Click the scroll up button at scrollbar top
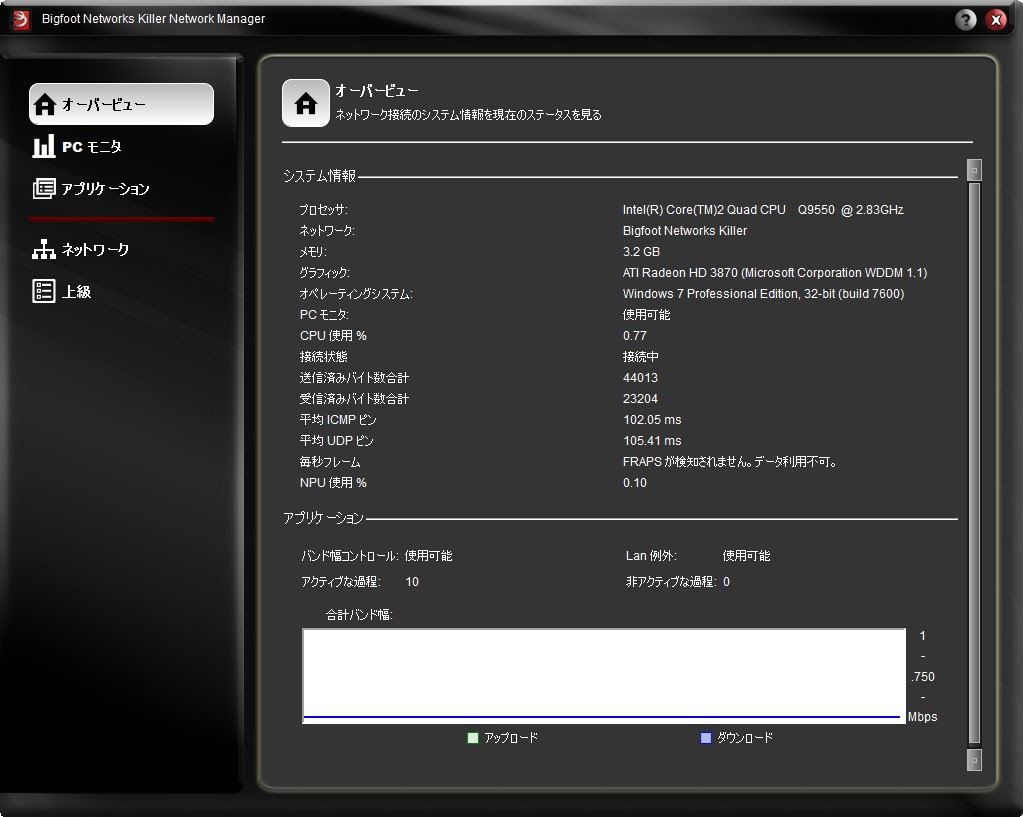Viewport: 1023px width, 817px height. [974, 170]
